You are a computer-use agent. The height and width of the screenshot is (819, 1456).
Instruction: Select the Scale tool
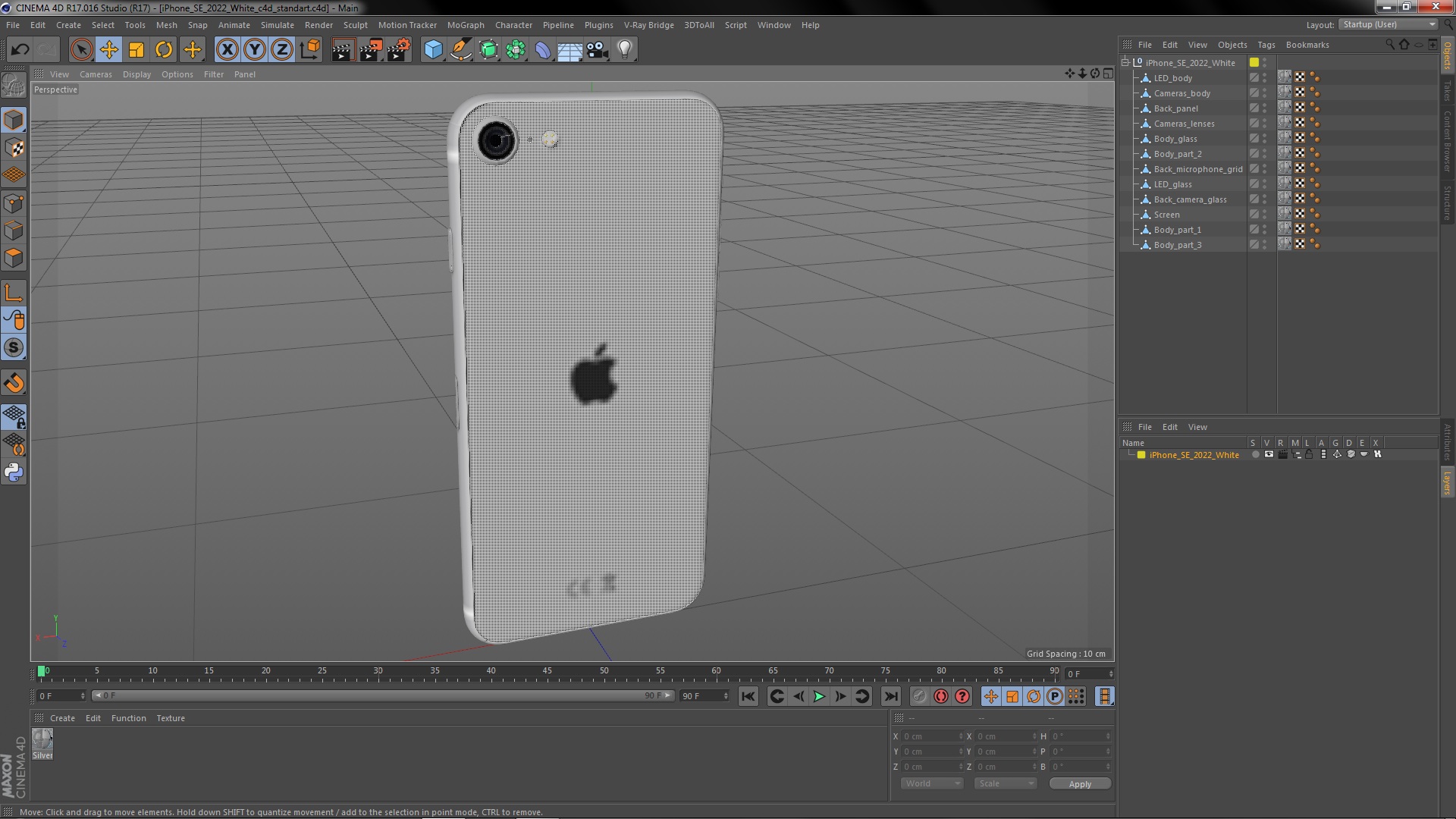click(x=136, y=50)
